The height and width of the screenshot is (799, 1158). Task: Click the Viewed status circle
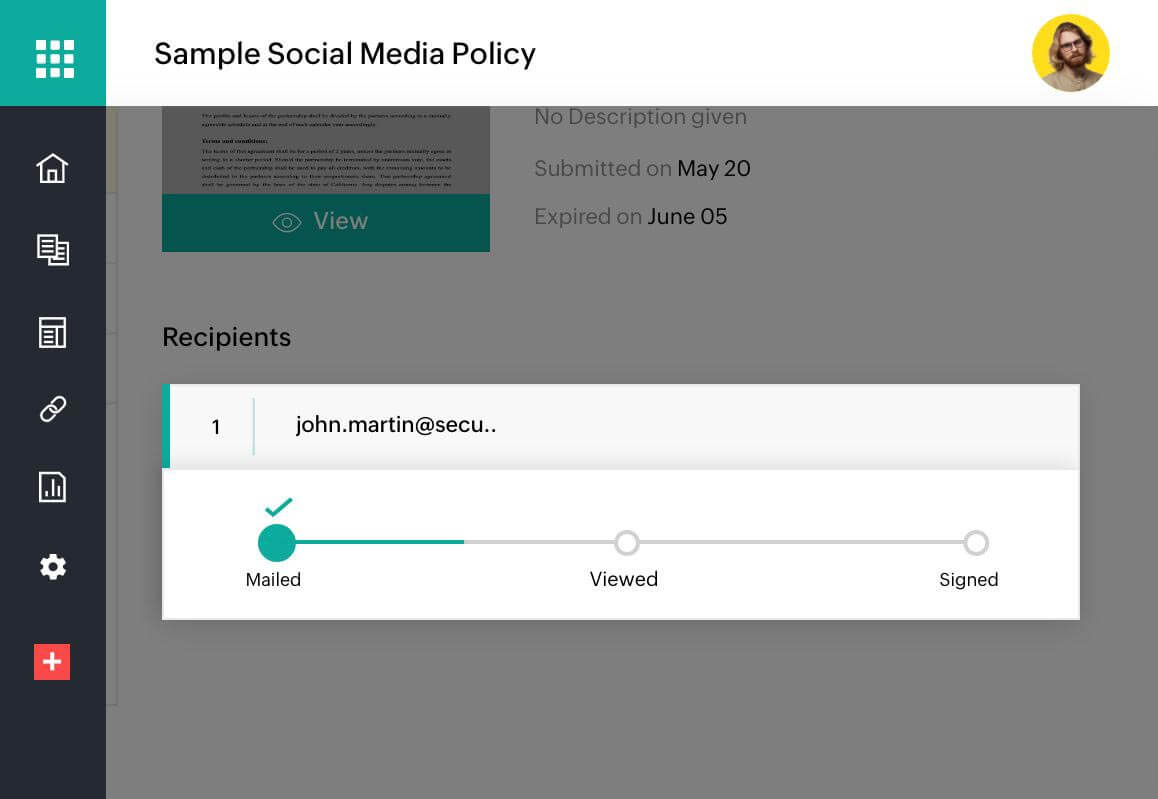(x=627, y=543)
